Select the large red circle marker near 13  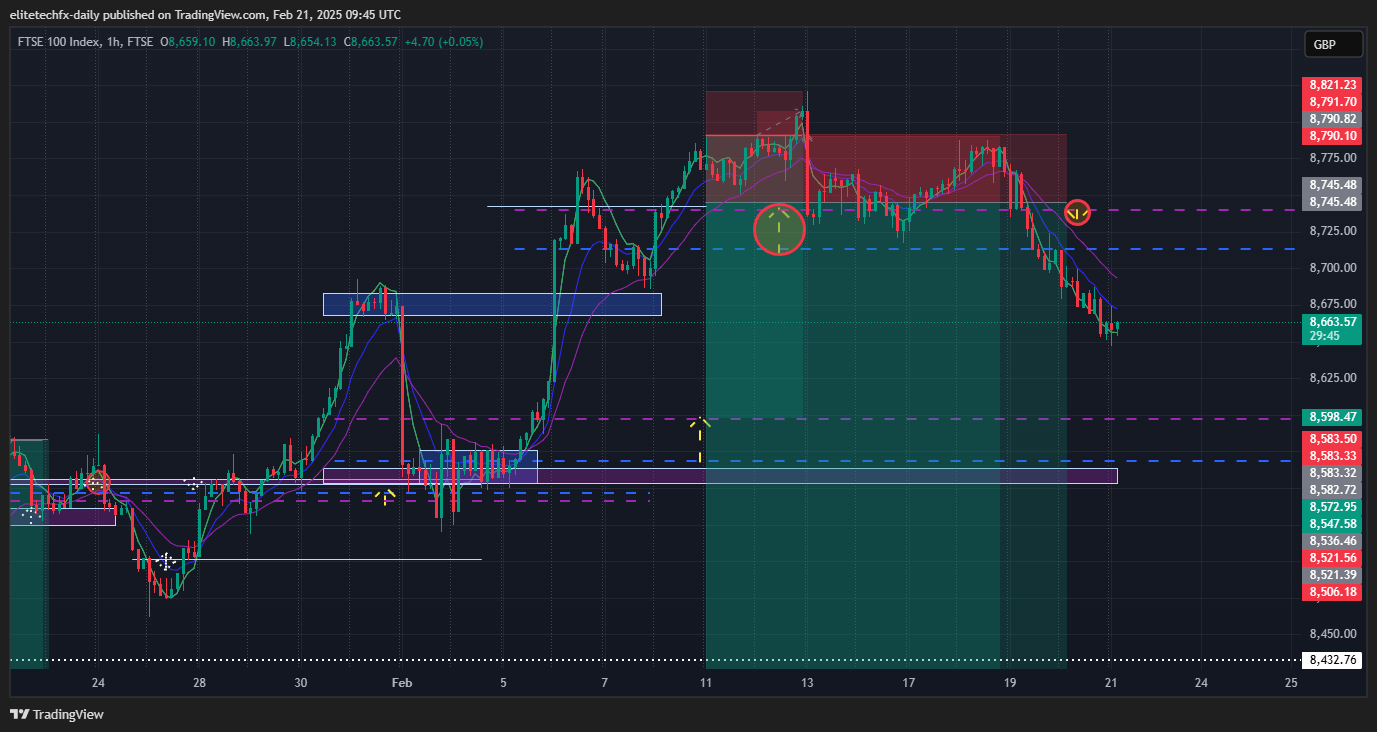point(779,229)
